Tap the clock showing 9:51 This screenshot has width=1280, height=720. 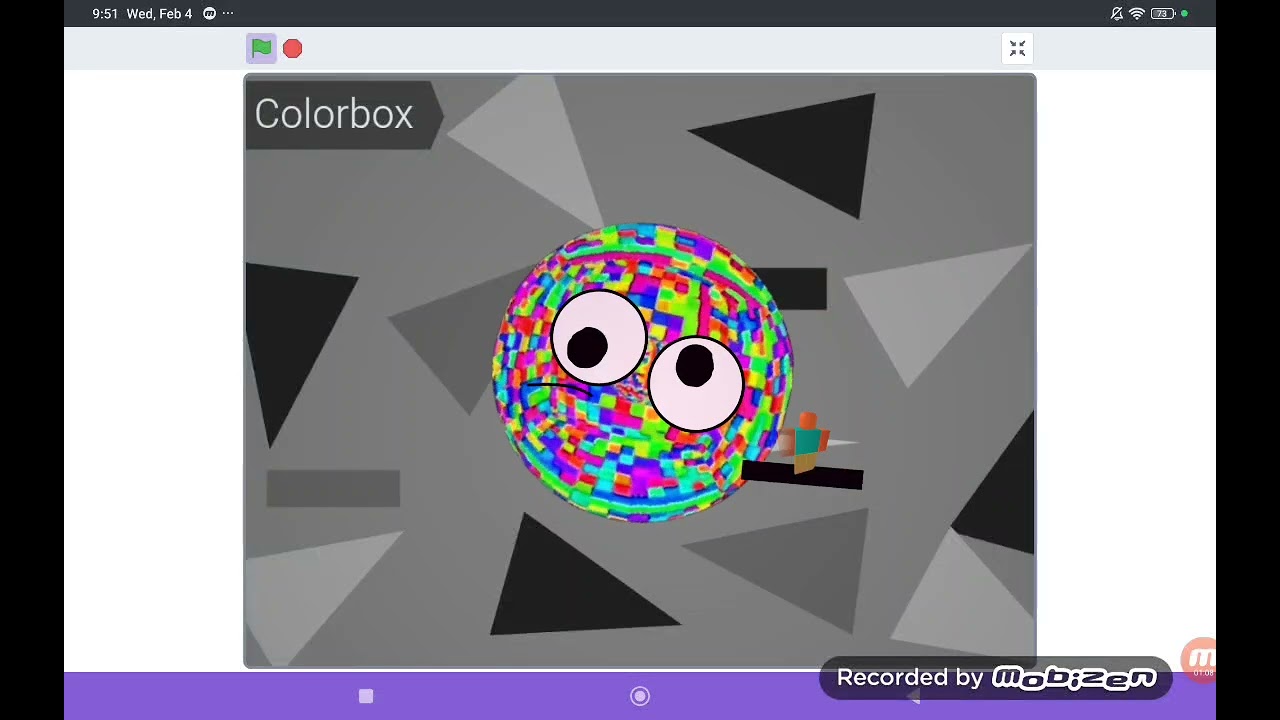(x=105, y=14)
